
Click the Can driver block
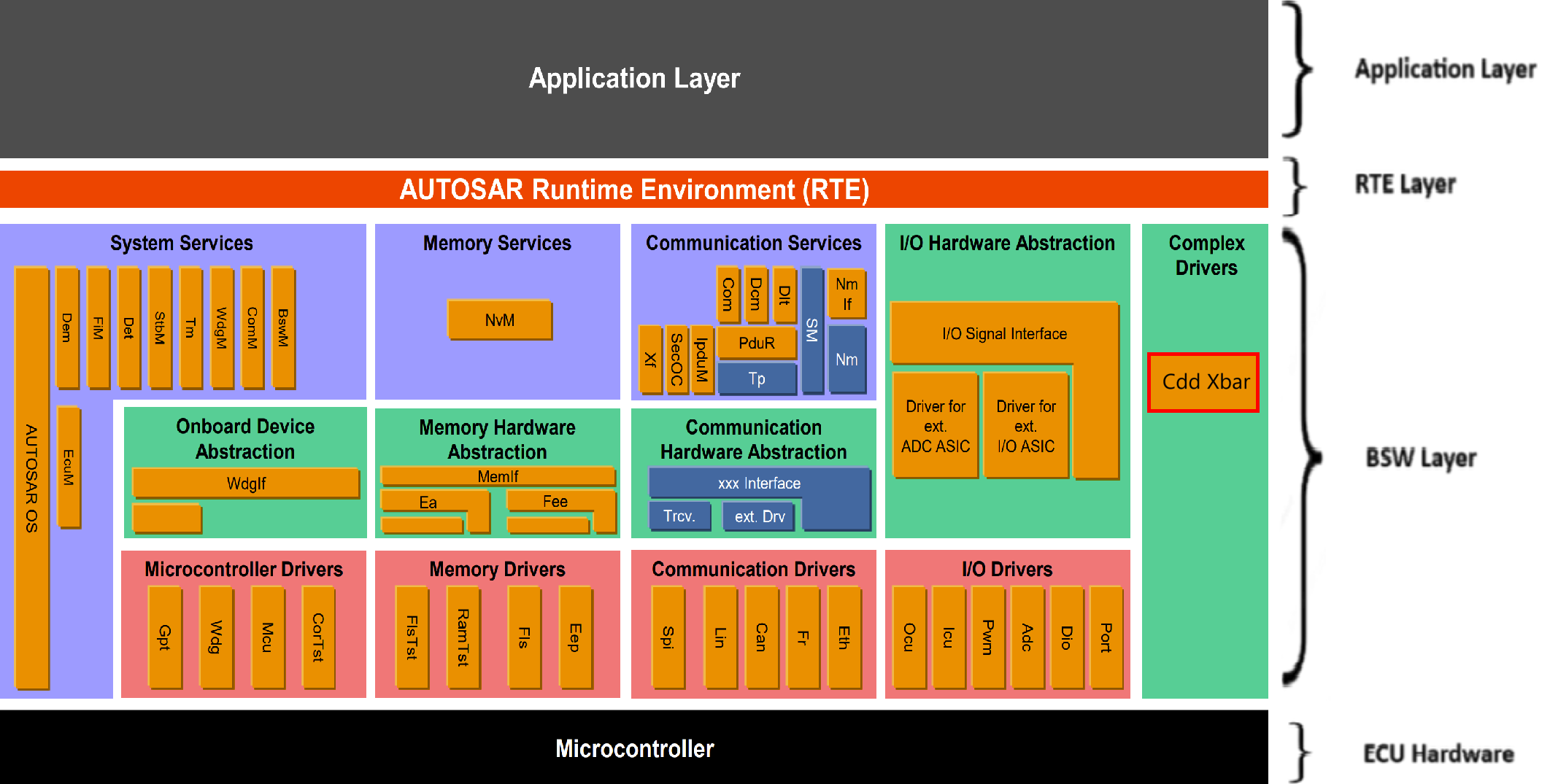pos(761,637)
